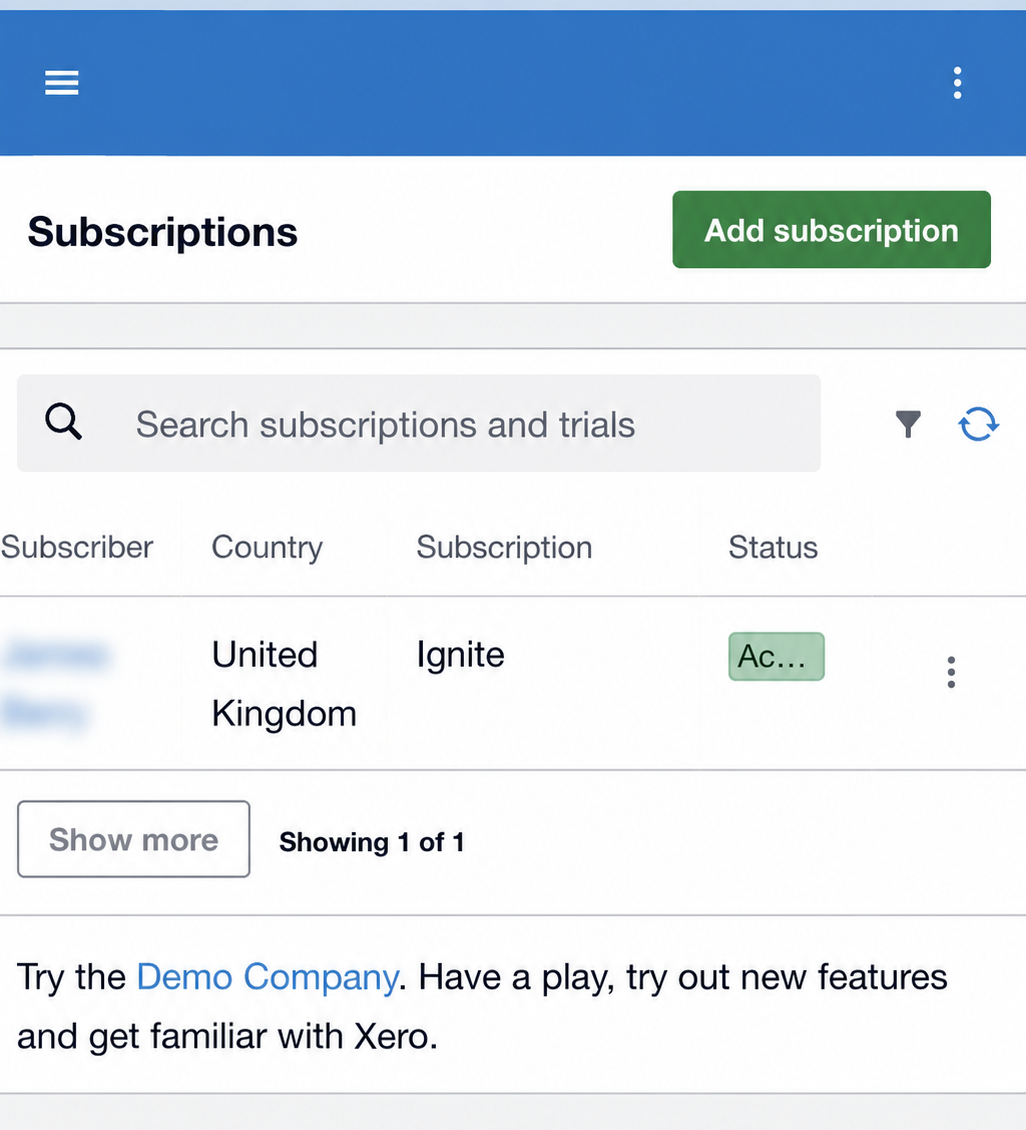1026x1130 pixels.
Task: Sort by the Status column header
Action: pyautogui.click(x=773, y=548)
